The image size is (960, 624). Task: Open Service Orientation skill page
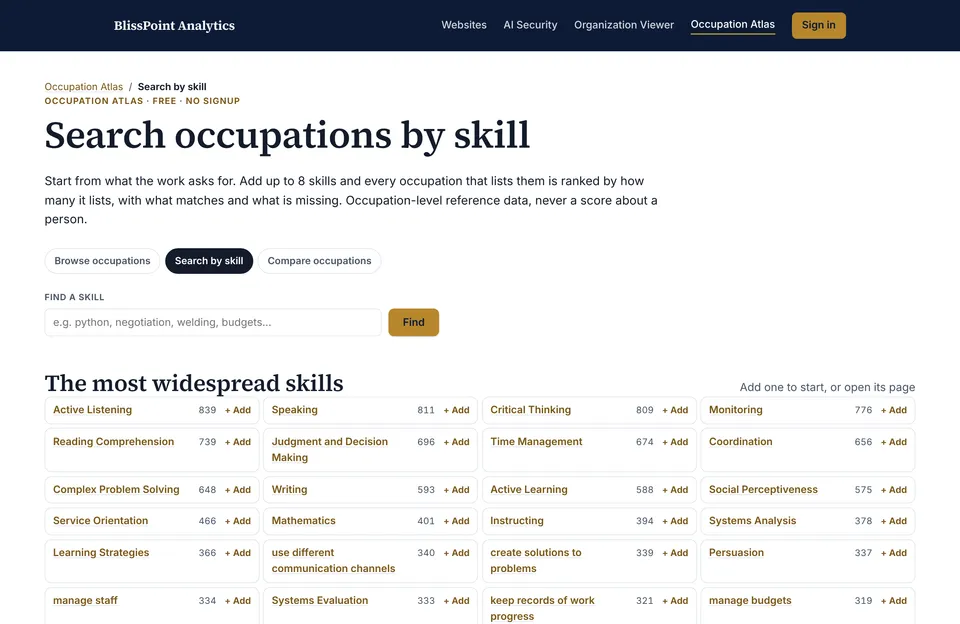[x=100, y=521]
